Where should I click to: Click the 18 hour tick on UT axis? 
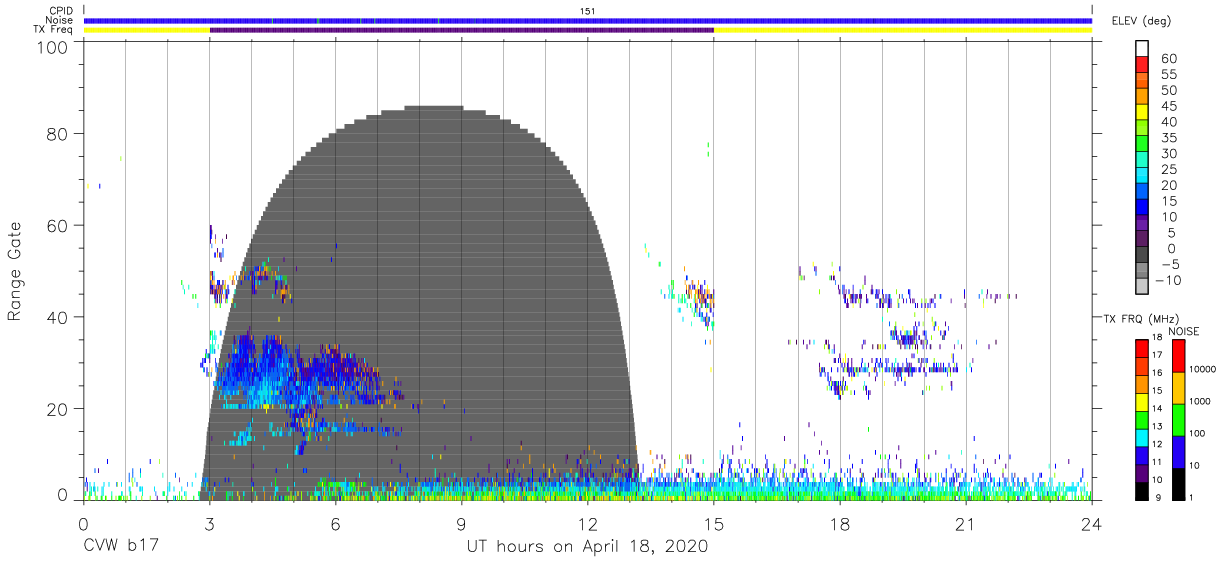840,524
